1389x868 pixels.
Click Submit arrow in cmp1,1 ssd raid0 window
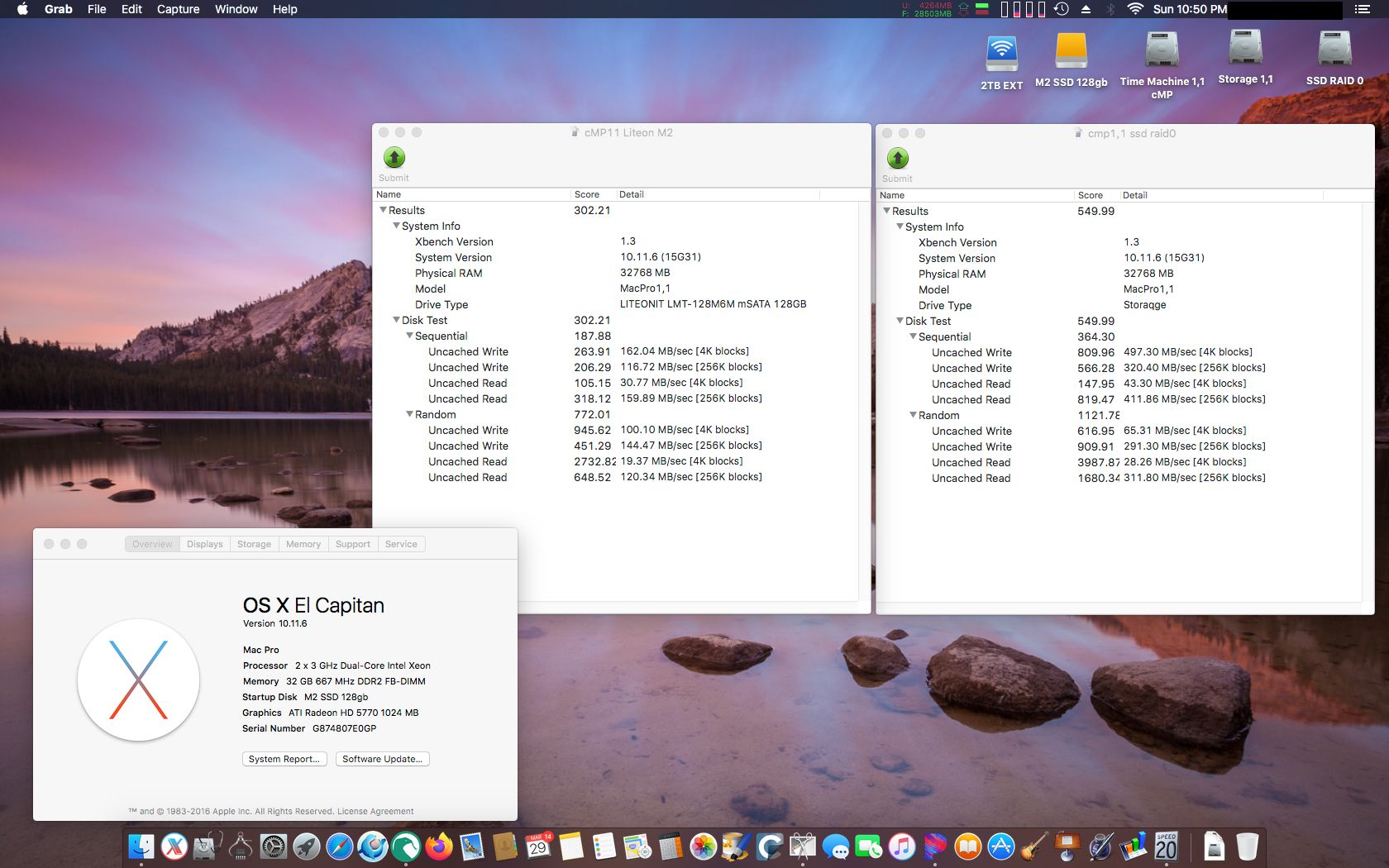pyautogui.click(x=897, y=158)
